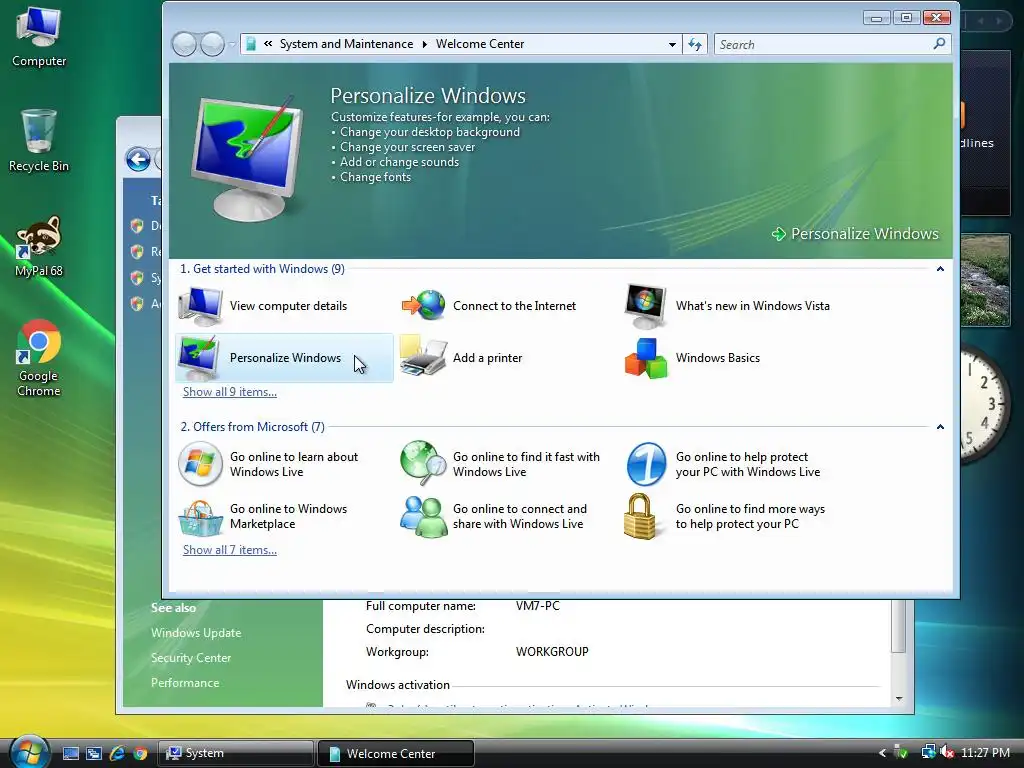Click the Connect to the Internet globe icon
Image resolution: width=1024 pixels, height=768 pixels.
424,306
